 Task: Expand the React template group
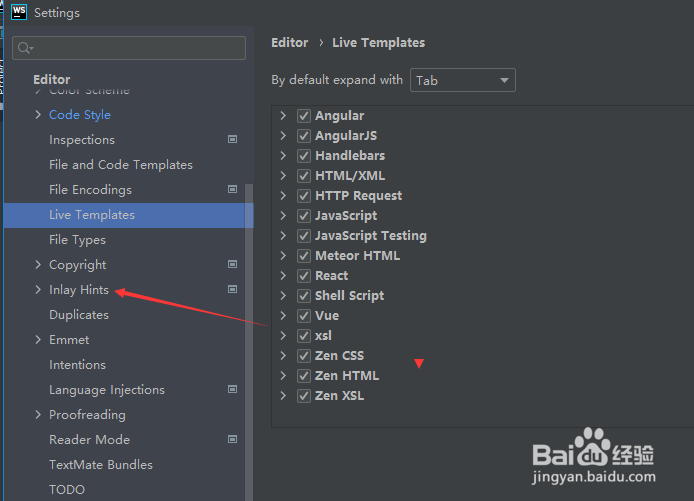(284, 276)
